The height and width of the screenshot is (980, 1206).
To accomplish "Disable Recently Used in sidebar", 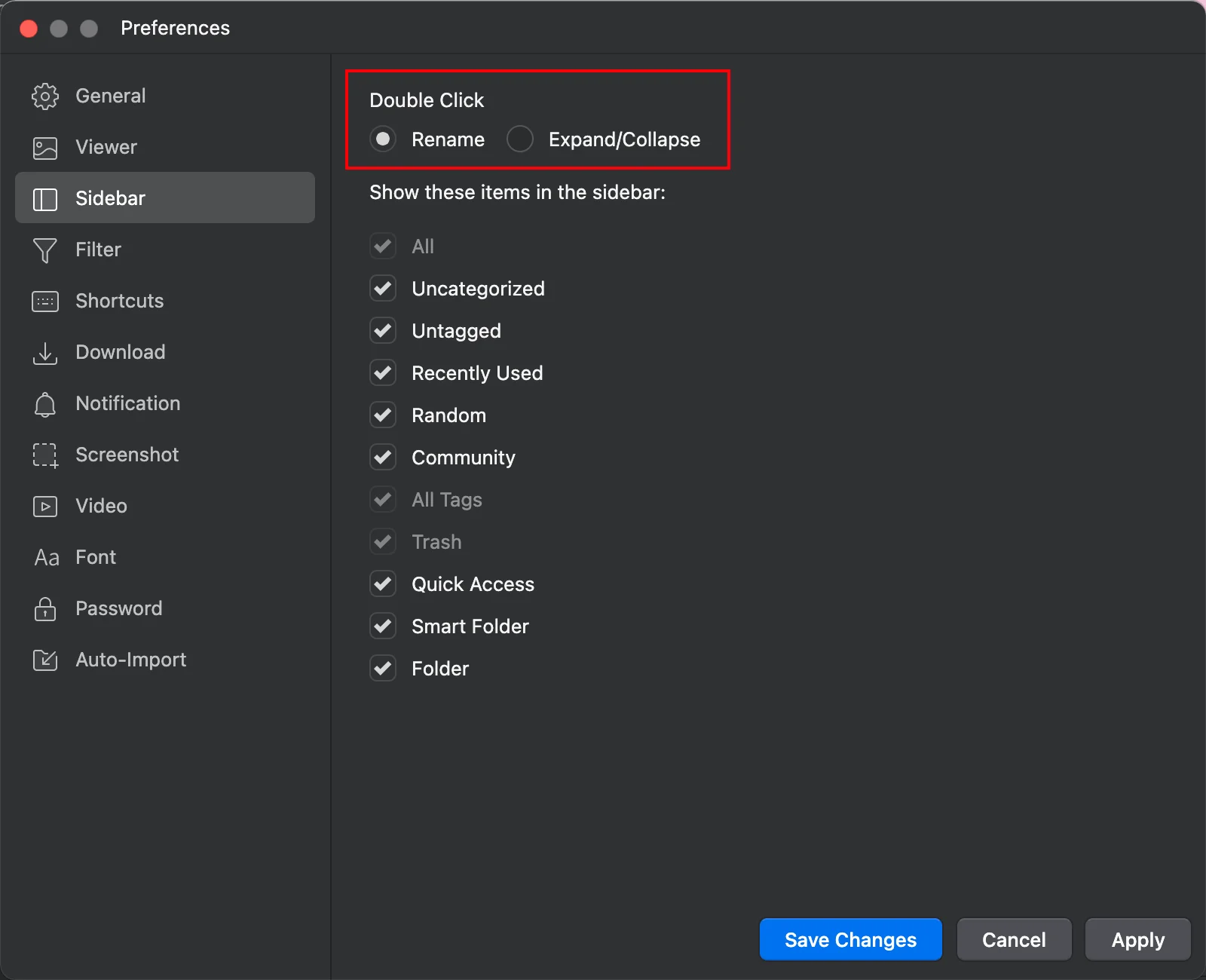I will coord(383,372).
